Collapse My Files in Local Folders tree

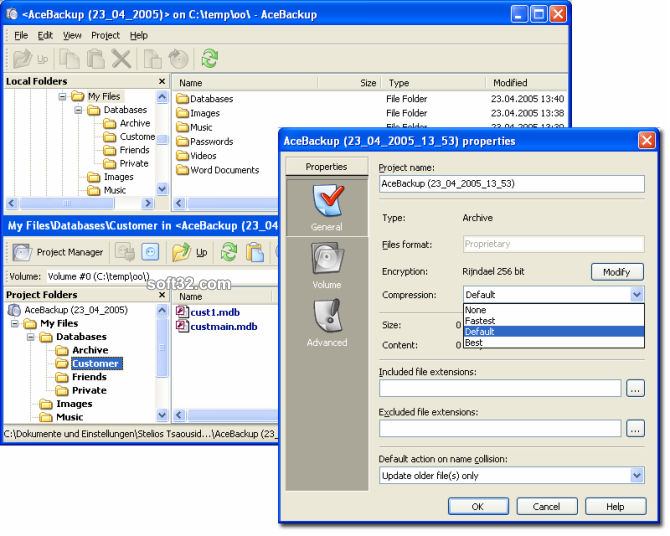click(62, 97)
